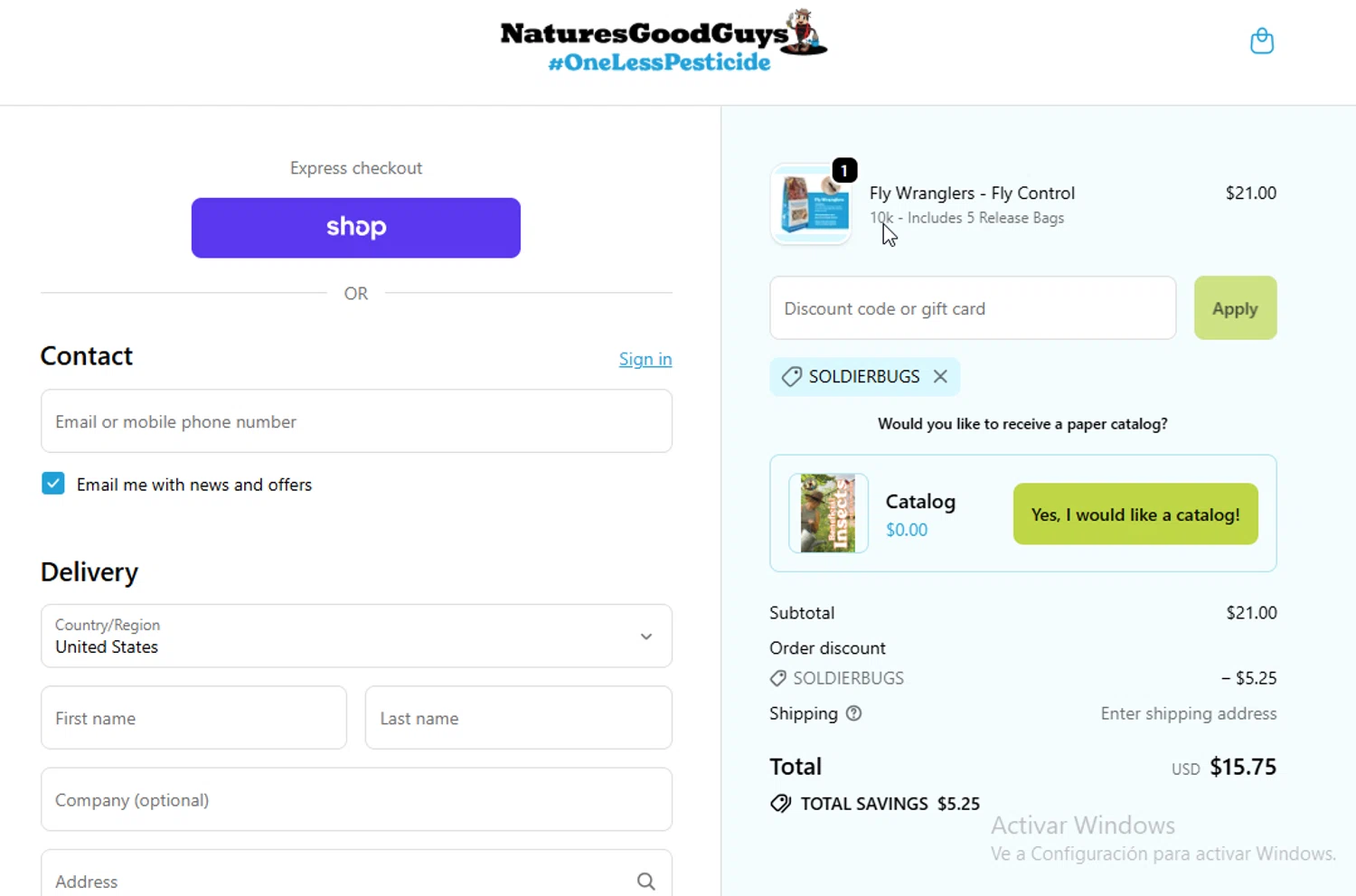Click Yes, I would like a catalog
The width and height of the screenshot is (1356, 896).
1135,514
